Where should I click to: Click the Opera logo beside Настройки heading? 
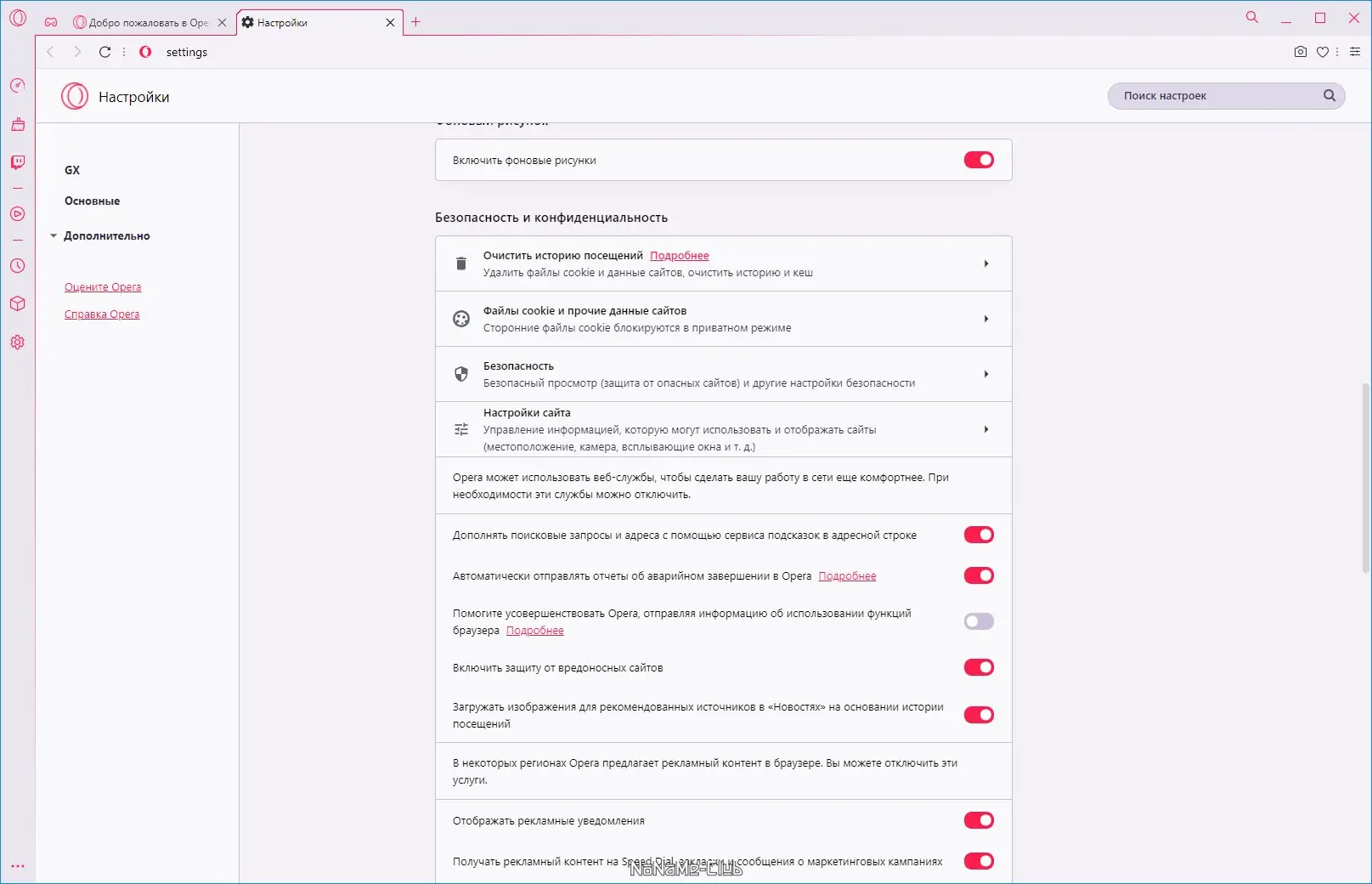click(75, 96)
